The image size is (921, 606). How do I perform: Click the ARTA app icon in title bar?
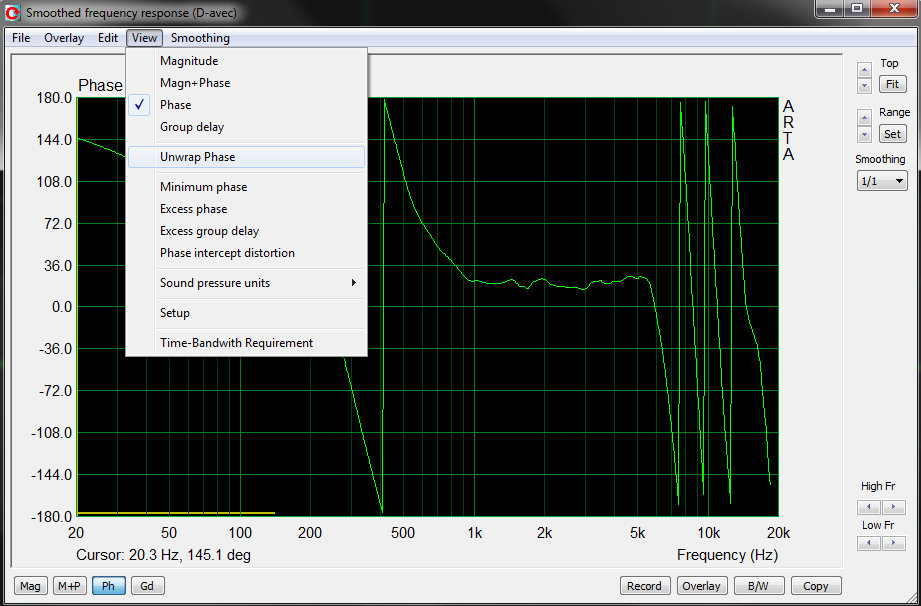(x=13, y=12)
